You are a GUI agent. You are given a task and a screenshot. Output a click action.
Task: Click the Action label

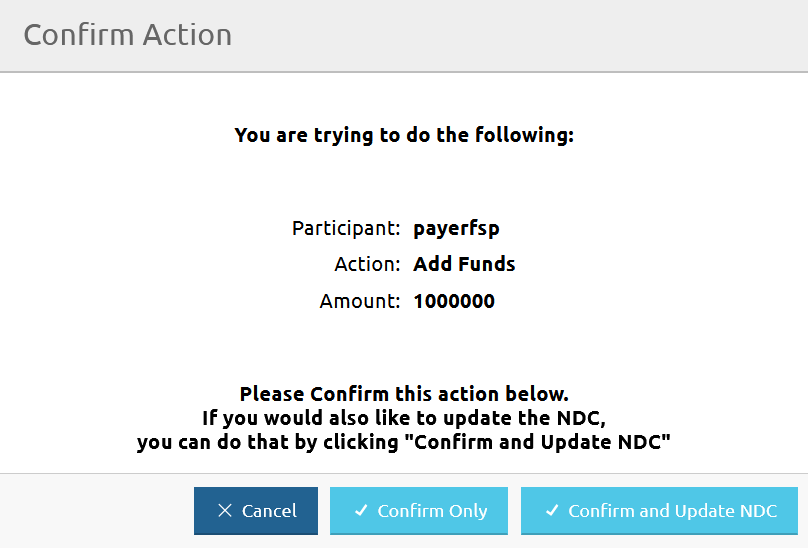[367, 265]
